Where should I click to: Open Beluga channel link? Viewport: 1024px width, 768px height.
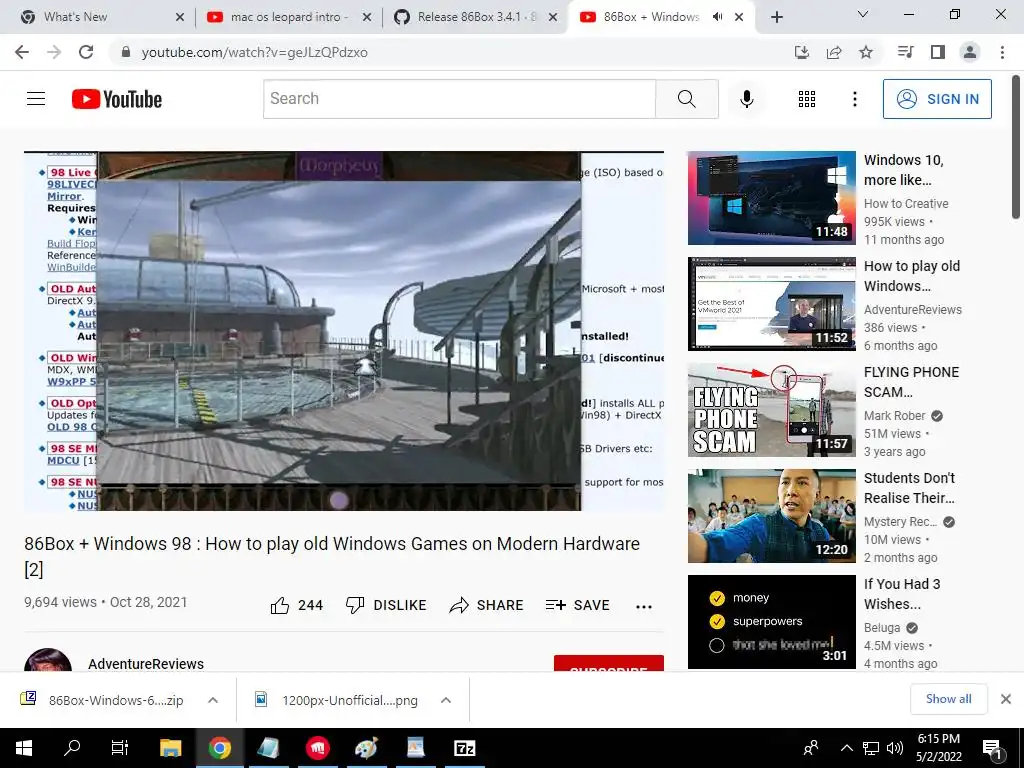click(x=882, y=628)
